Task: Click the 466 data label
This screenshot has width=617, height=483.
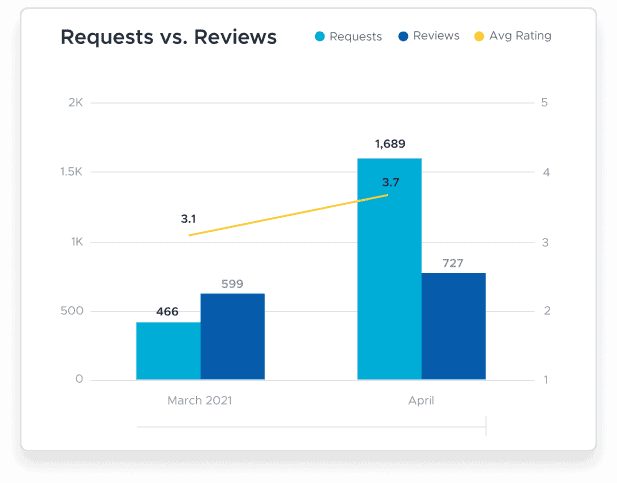Action: click(x=167, y=312)
